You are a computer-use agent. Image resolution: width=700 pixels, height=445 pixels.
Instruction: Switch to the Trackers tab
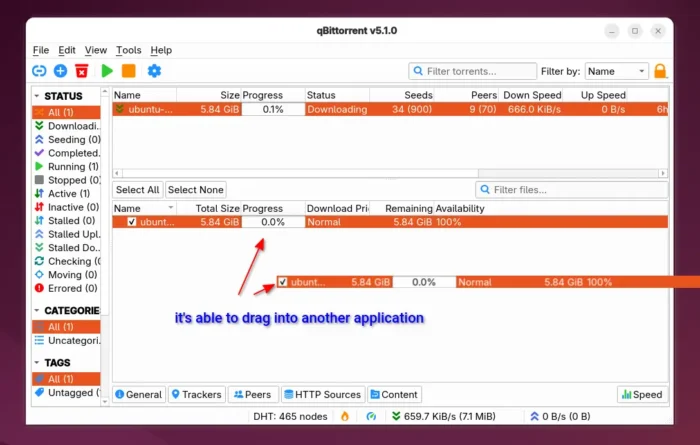point(197,395)
